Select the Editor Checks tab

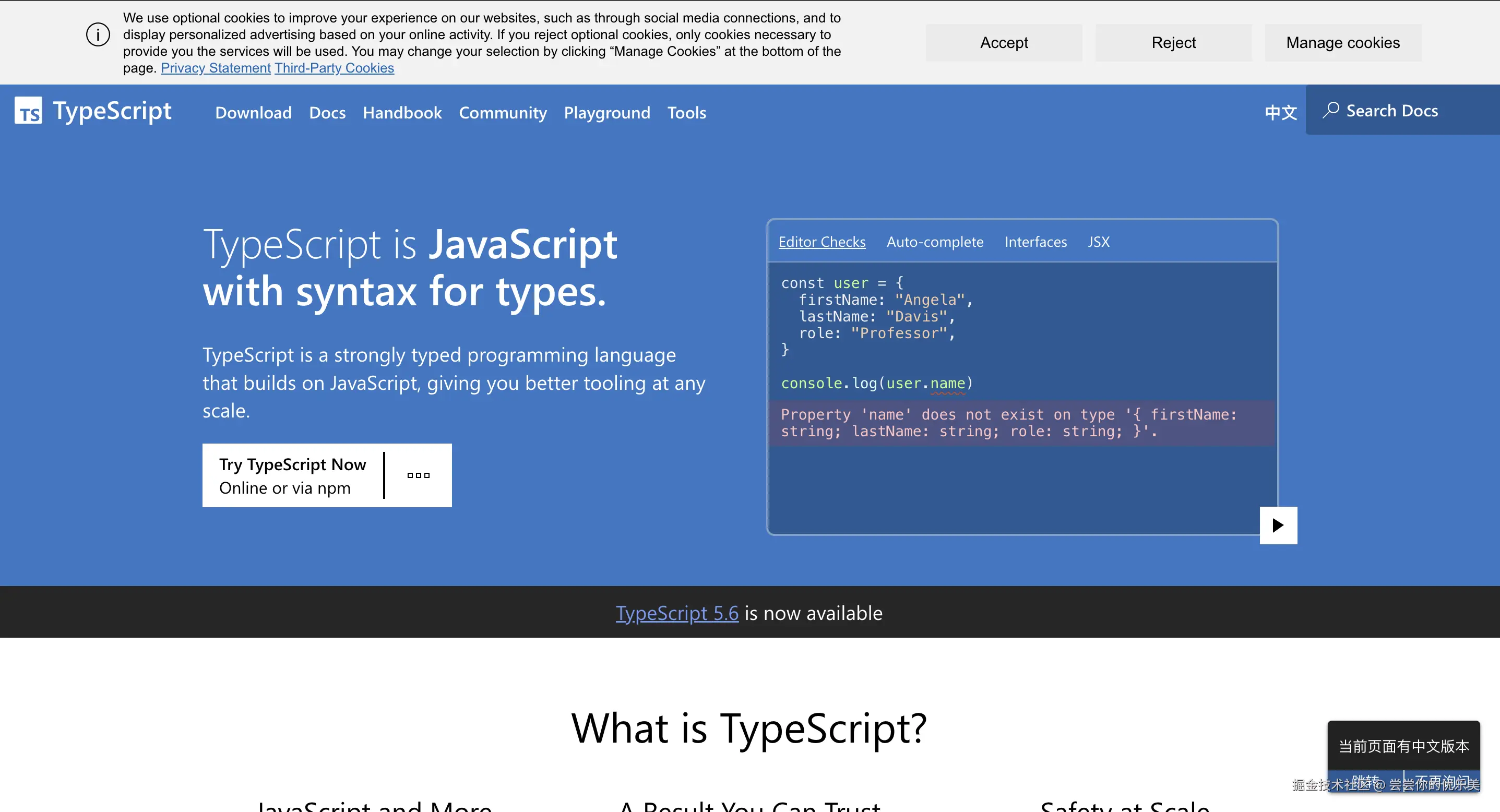822,242
